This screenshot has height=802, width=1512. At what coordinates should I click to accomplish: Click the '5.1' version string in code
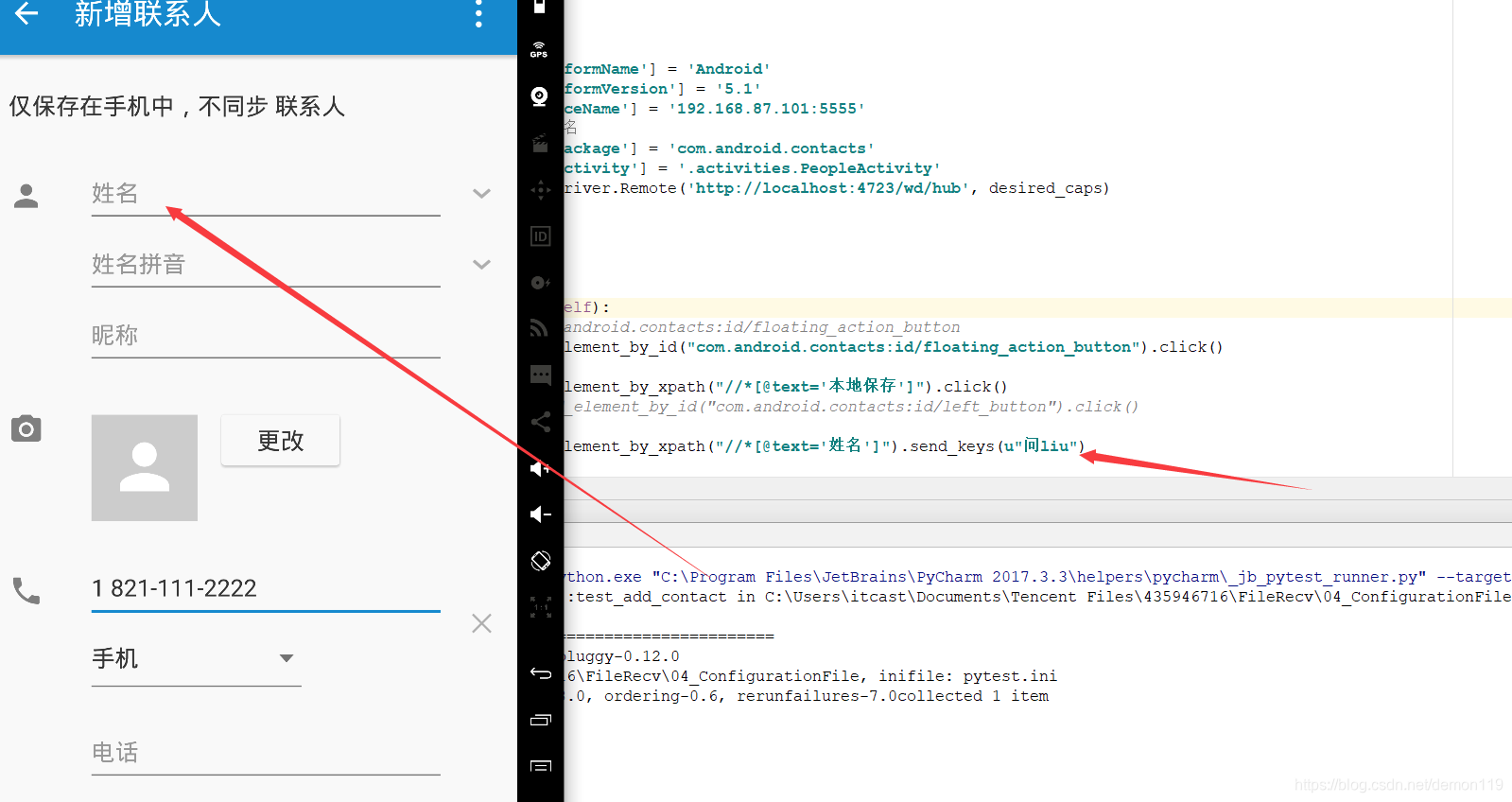(x=739, y=89)
